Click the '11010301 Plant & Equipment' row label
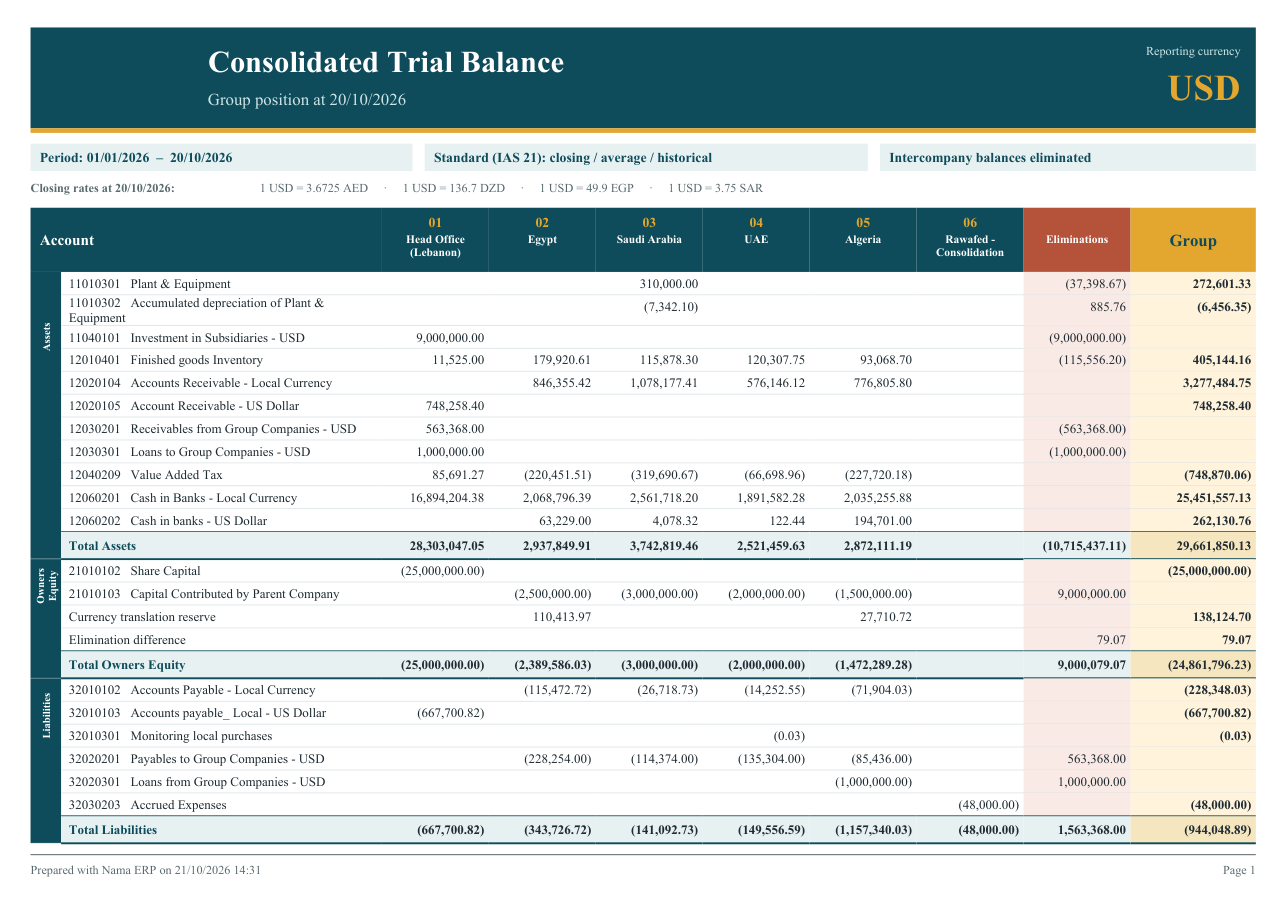This screenshot has height=910, width=1287. point(149,284)
